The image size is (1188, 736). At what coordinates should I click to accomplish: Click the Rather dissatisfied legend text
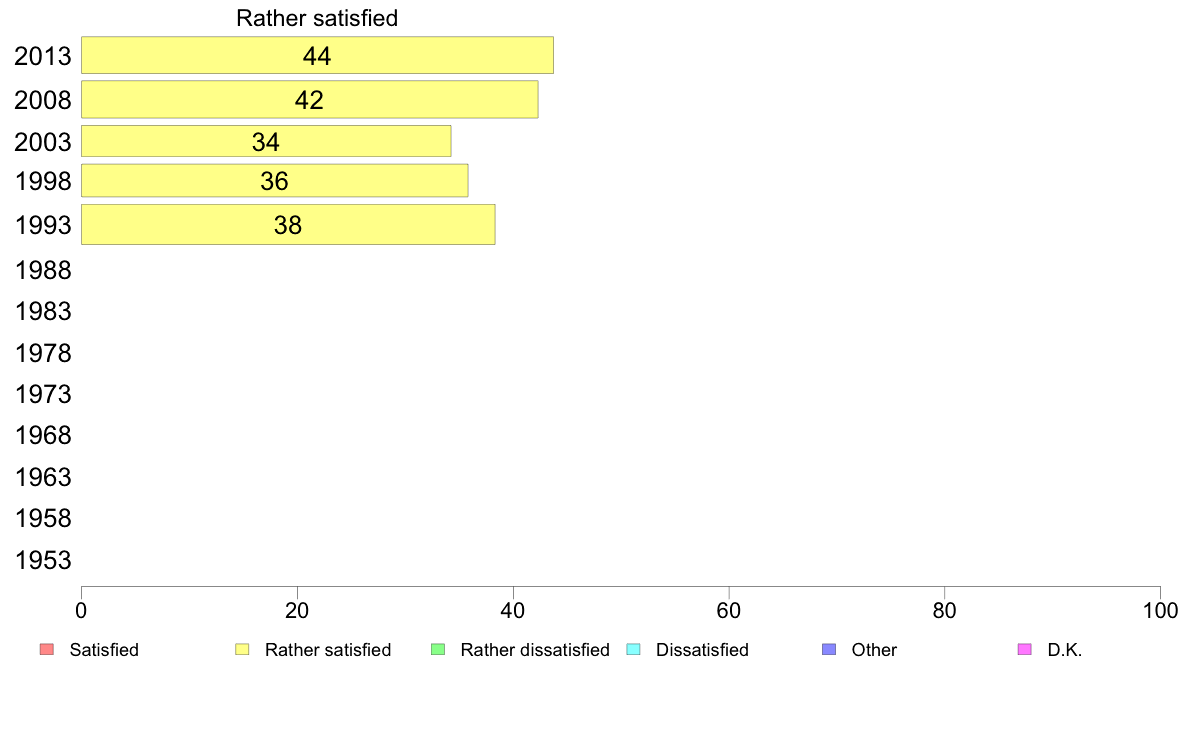point(535,650)
